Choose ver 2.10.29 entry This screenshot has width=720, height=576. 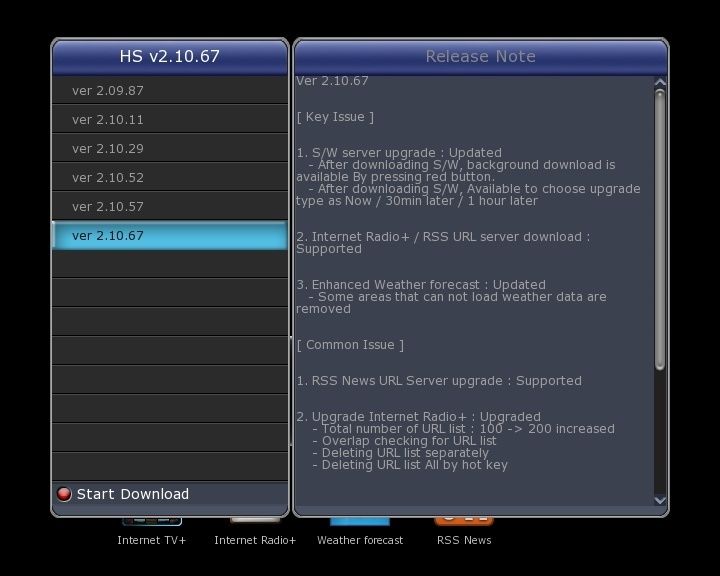point(170,148)
